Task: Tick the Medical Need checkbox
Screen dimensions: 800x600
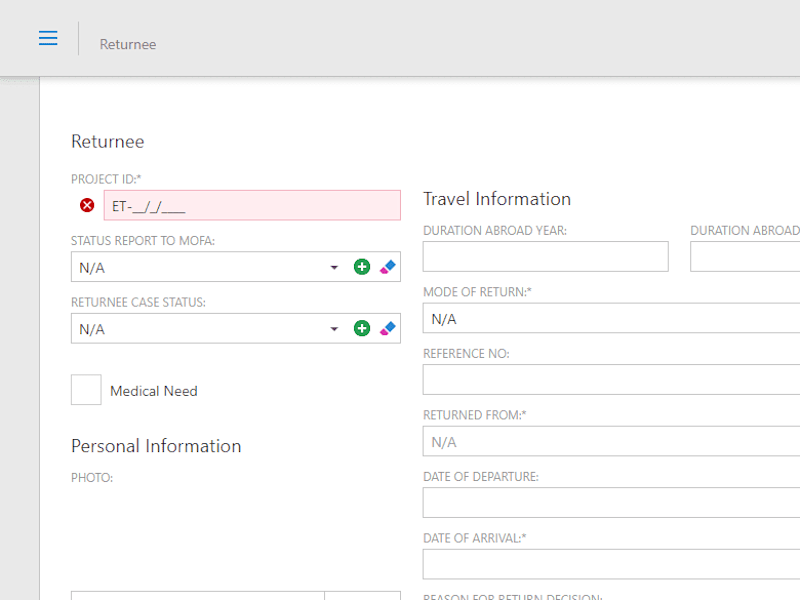Action: [86, 389]
